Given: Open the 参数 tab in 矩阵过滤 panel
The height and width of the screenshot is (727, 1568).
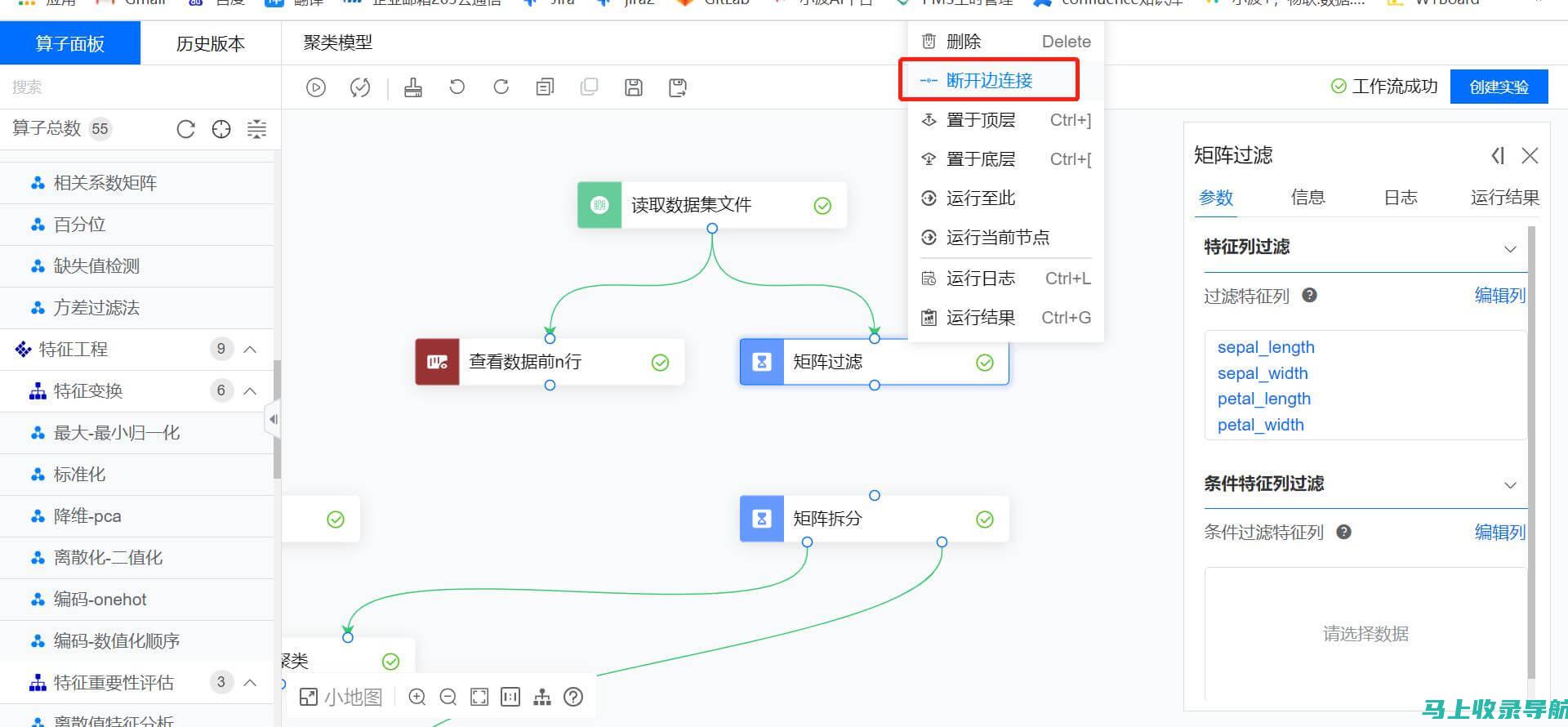Looking at the screenshot, I should click(x=1216, y=197).
